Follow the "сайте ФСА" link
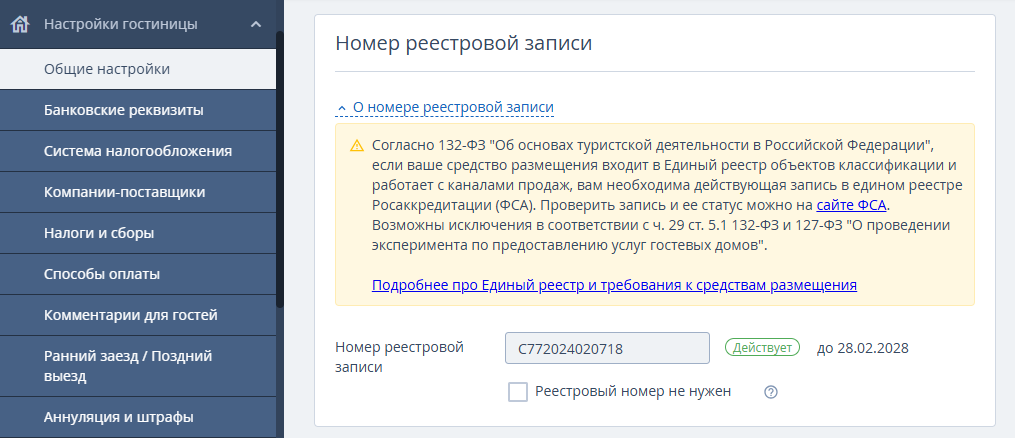This screenshot has height=438, width=1015. pos(852,205)
